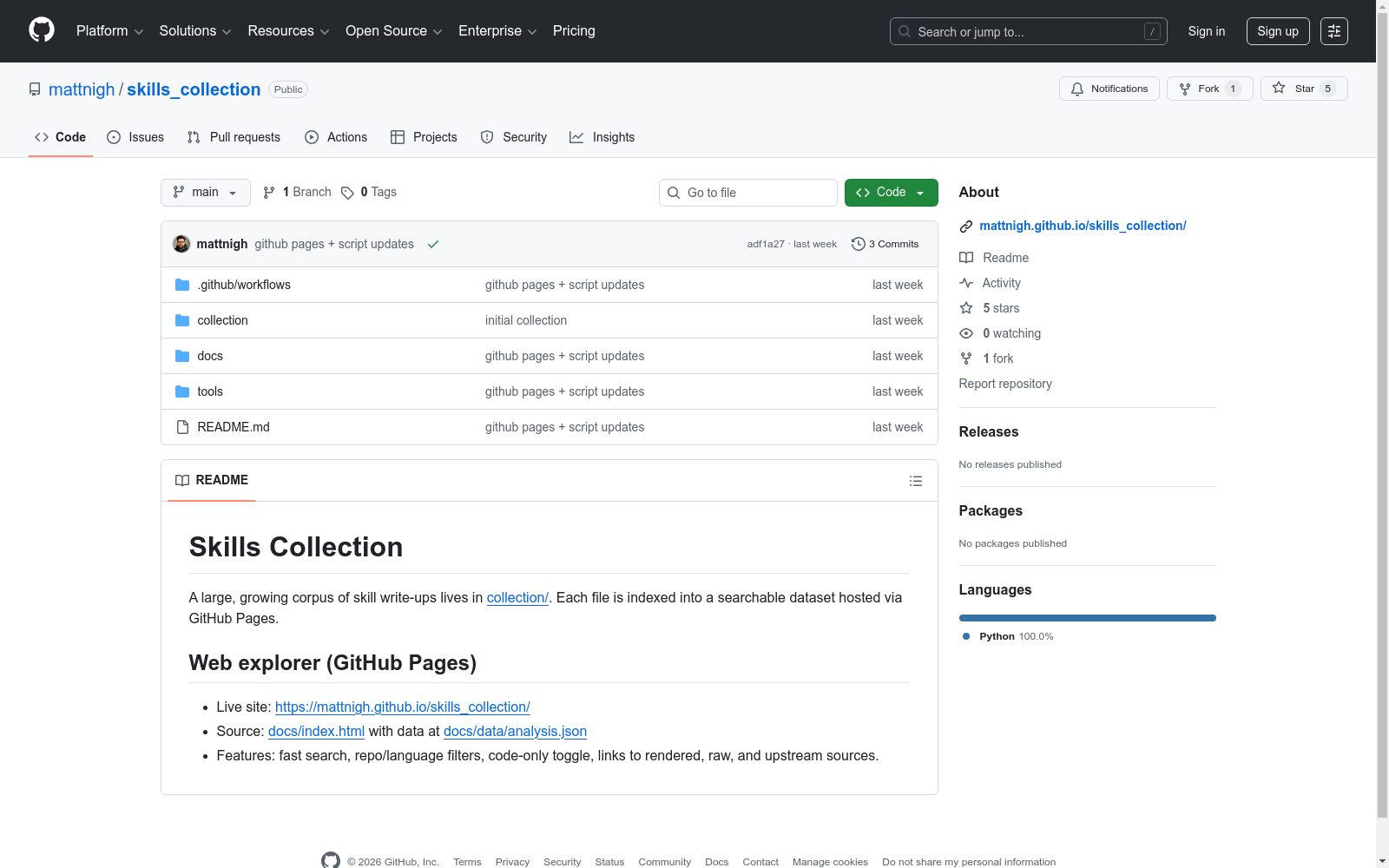Click the collection folder icon
This screenshot has width=1389, height=868.
182,320
